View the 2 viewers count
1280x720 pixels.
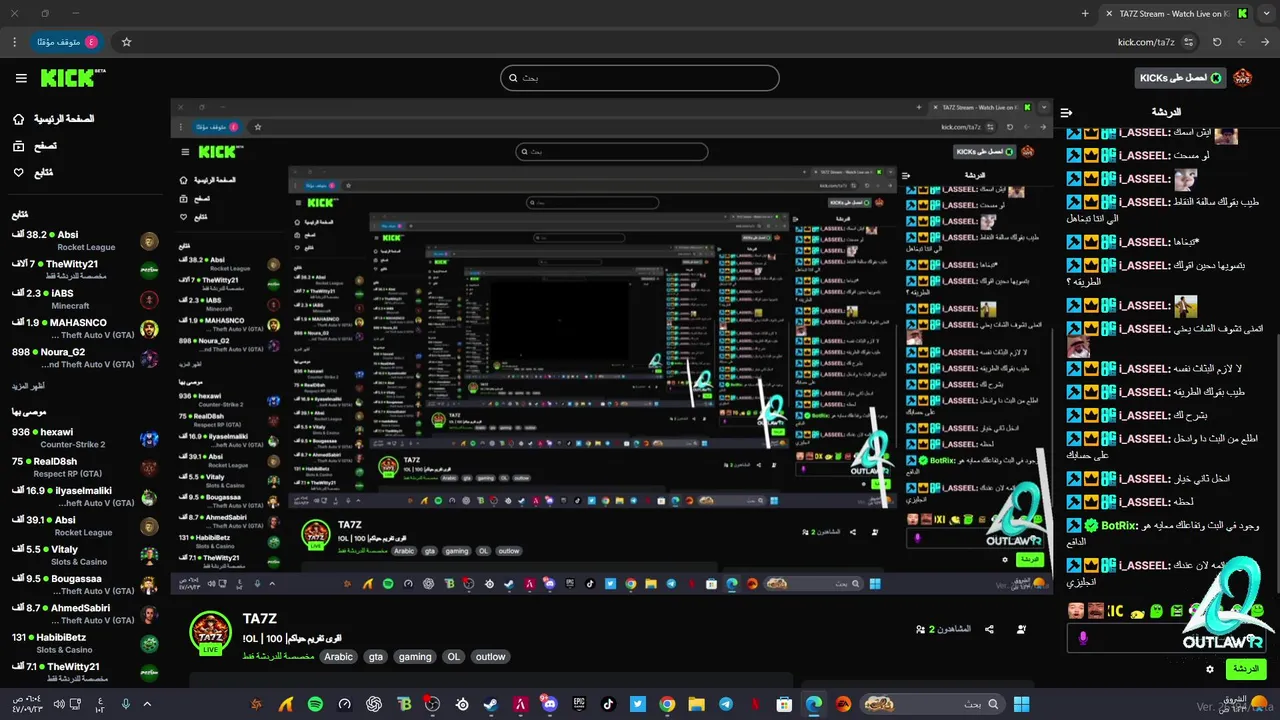pos(943,629)
